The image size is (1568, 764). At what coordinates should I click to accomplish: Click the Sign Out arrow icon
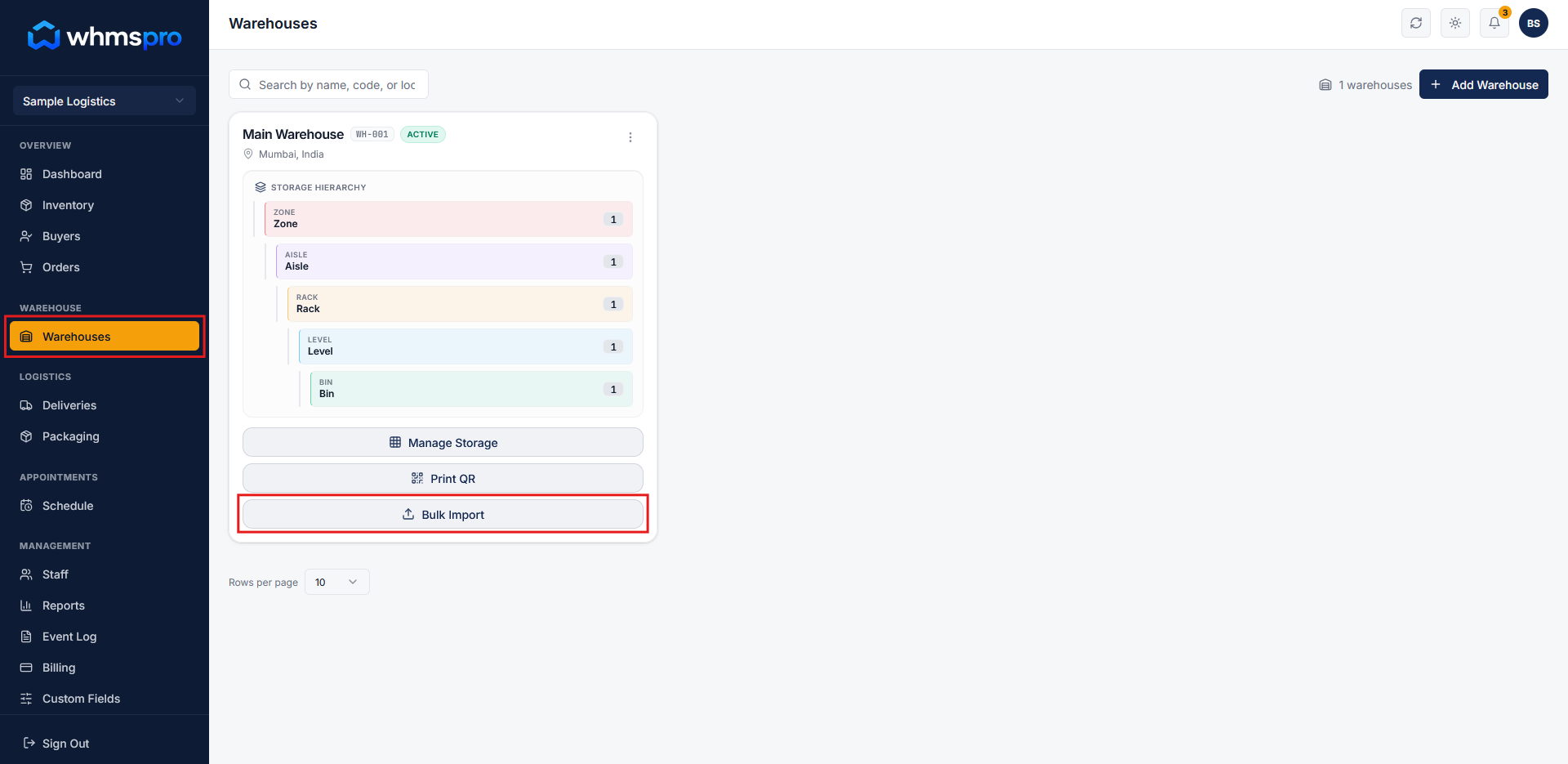(29, 743)
